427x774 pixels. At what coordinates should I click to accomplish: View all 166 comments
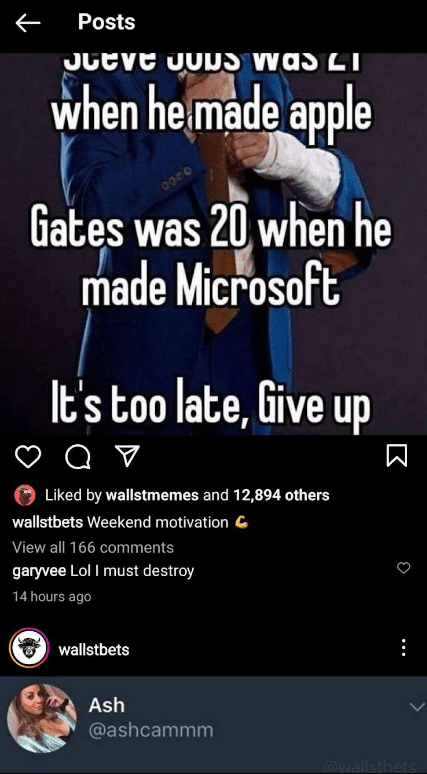(x=93, y=547)
